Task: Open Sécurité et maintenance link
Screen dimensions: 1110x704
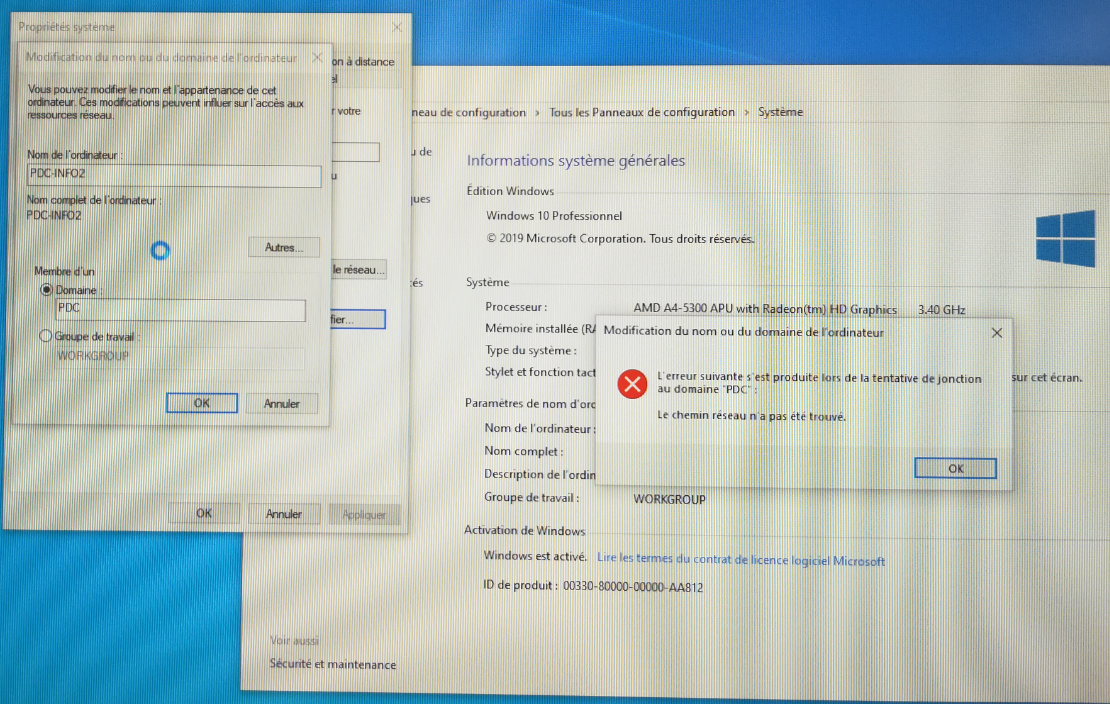Action: click(x=333, y=664)
